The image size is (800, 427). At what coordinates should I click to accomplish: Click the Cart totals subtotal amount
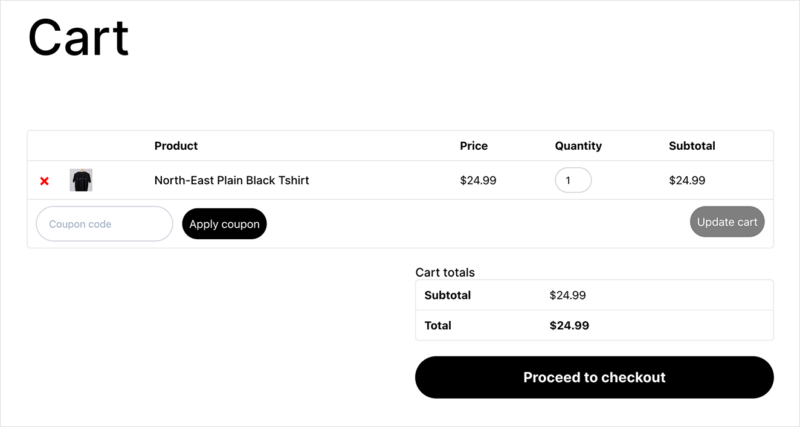coord(568,295)
